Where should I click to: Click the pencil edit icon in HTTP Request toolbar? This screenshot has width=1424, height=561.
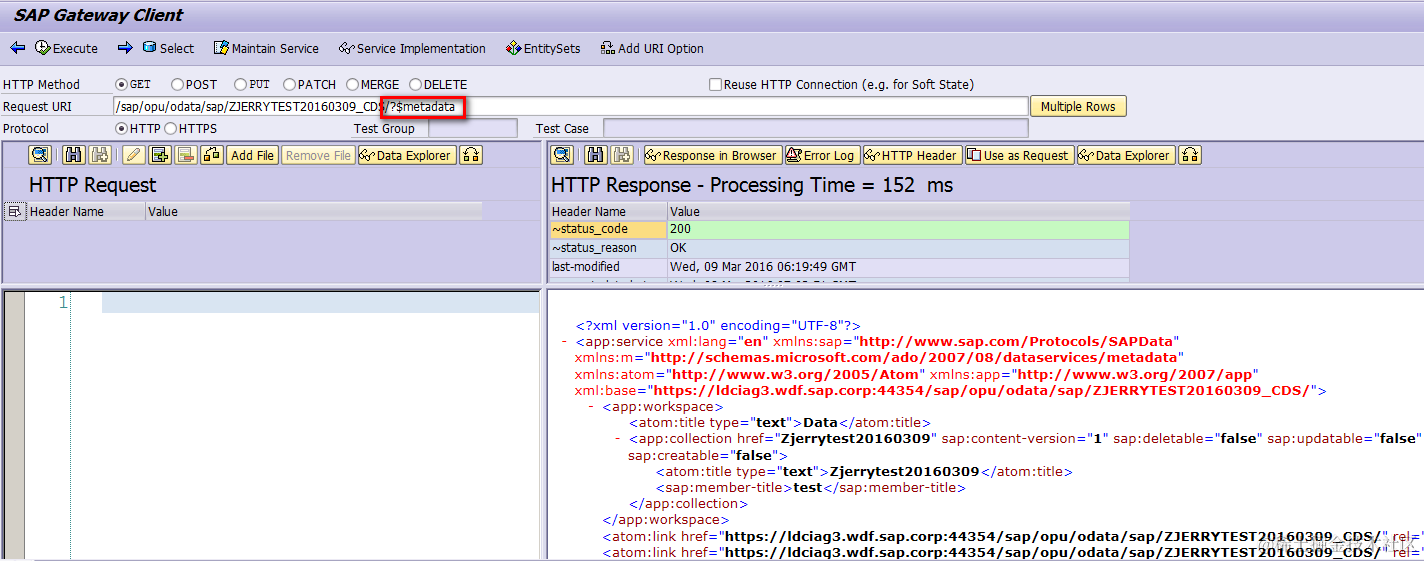point(134,155)
